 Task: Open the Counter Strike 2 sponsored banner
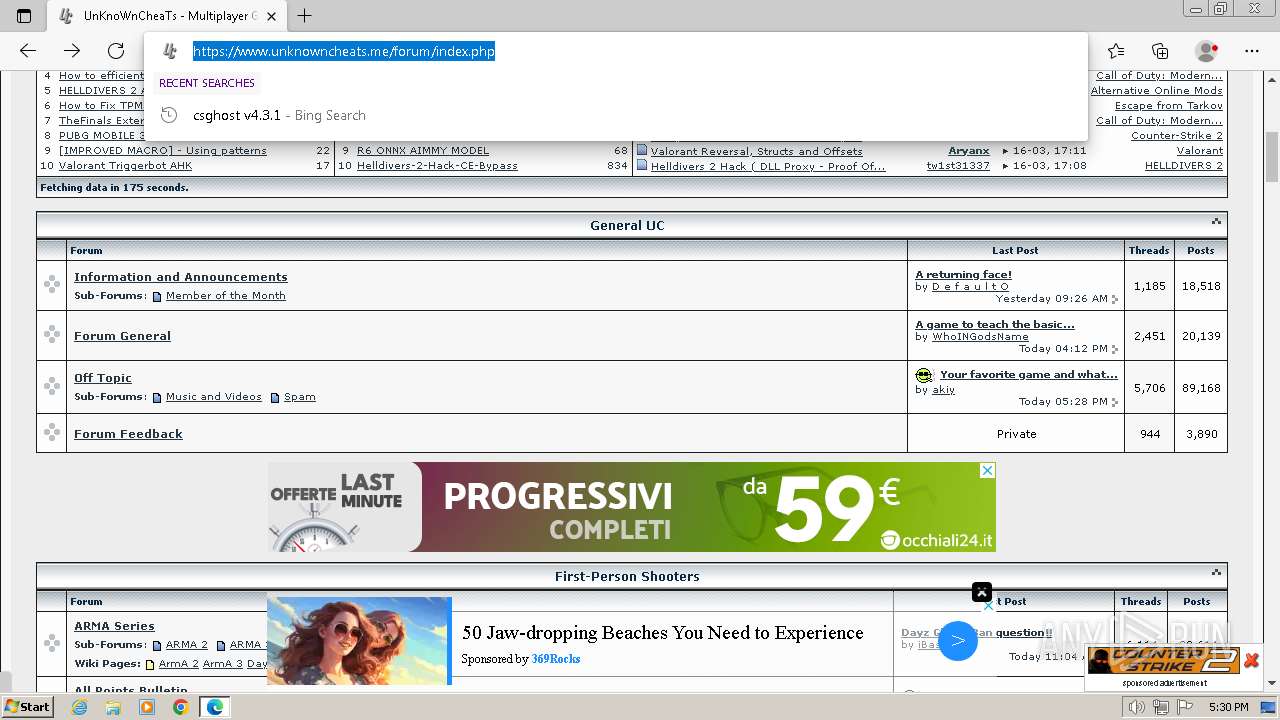click(x=1163, y=660)
